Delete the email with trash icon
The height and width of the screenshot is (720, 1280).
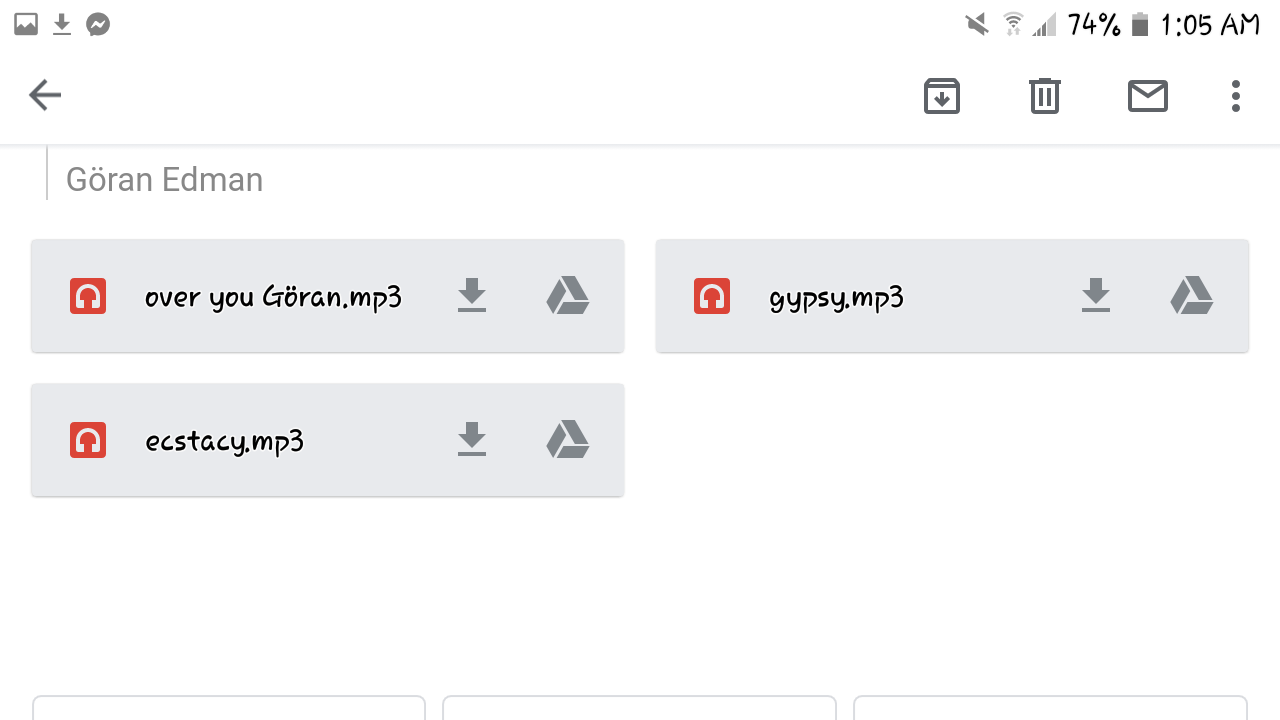pyautogui.click(x=1044, y=96)
